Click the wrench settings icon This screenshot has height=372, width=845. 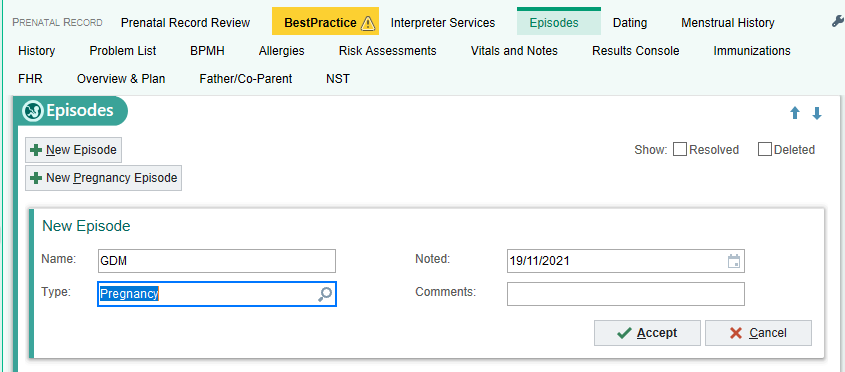pos(838,22)
